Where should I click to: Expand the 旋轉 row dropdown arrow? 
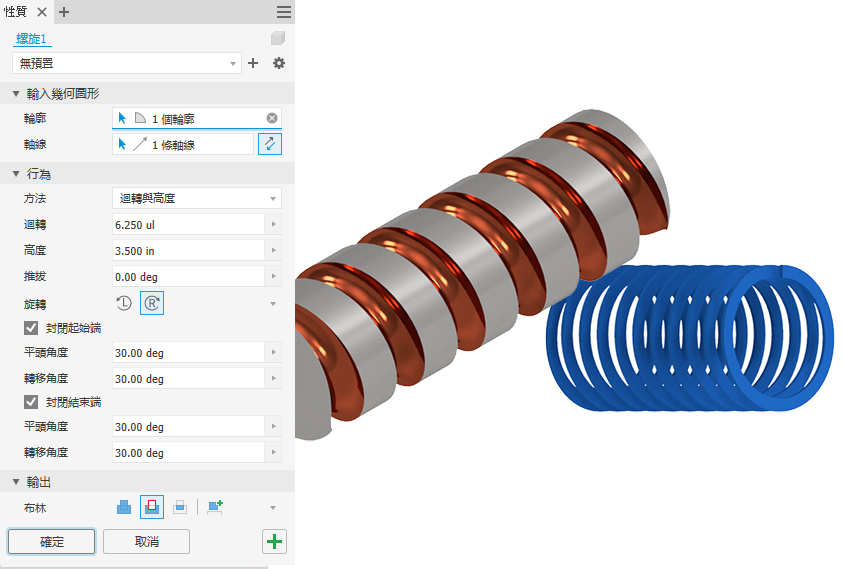(x=273, y=304)
